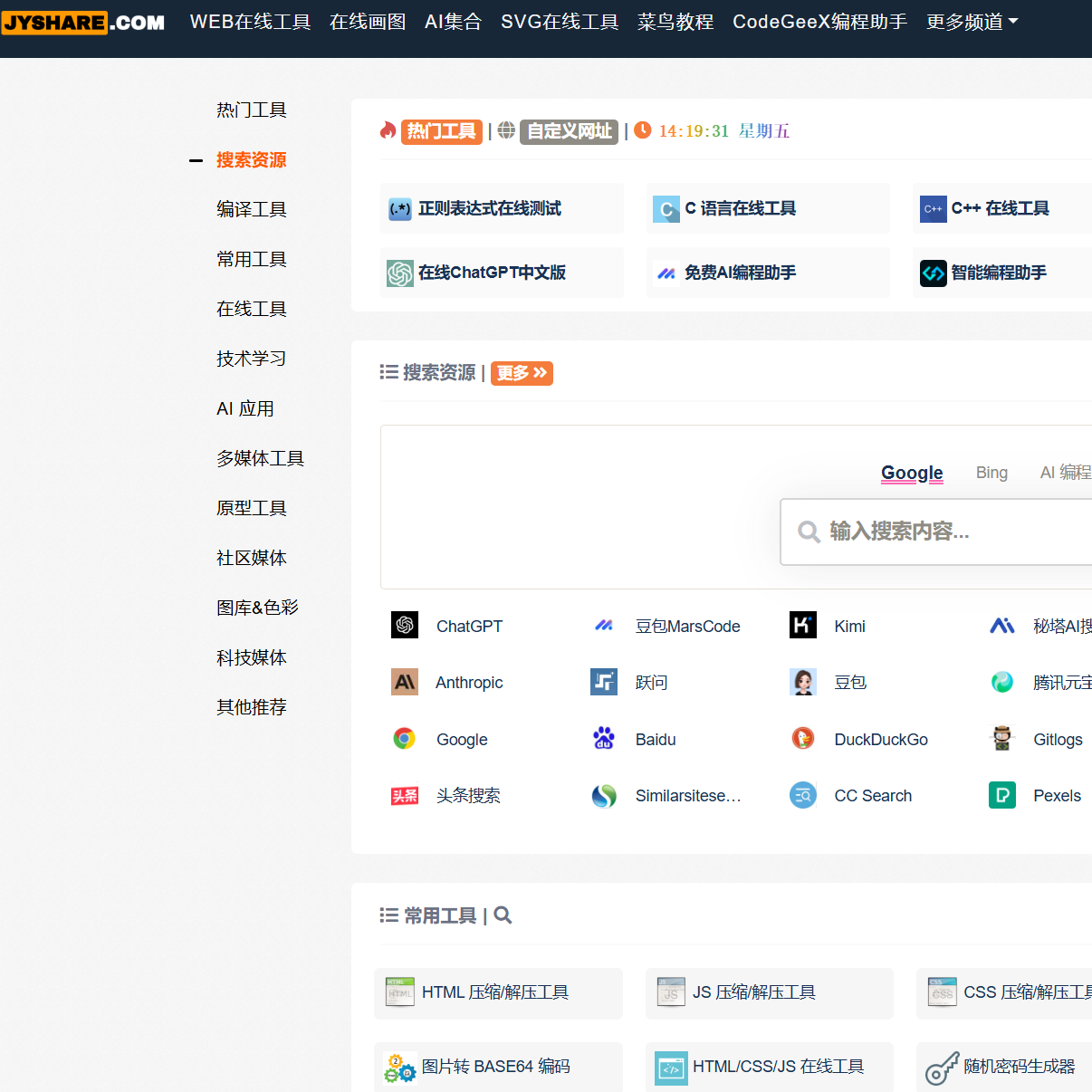Screen dimensions: 1092x1092
Task: Click the image to BASE64 icon
Action: click(x=400, y=1068)
